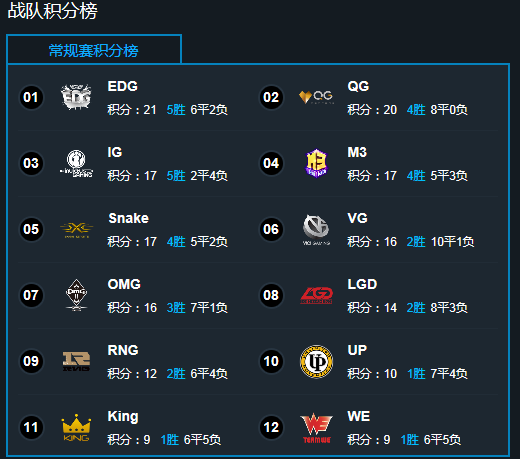Viewport: 520px width, 459px height.
Task: Click the M3 team logo
Action: pyautogui.click(x=317, y=163)
